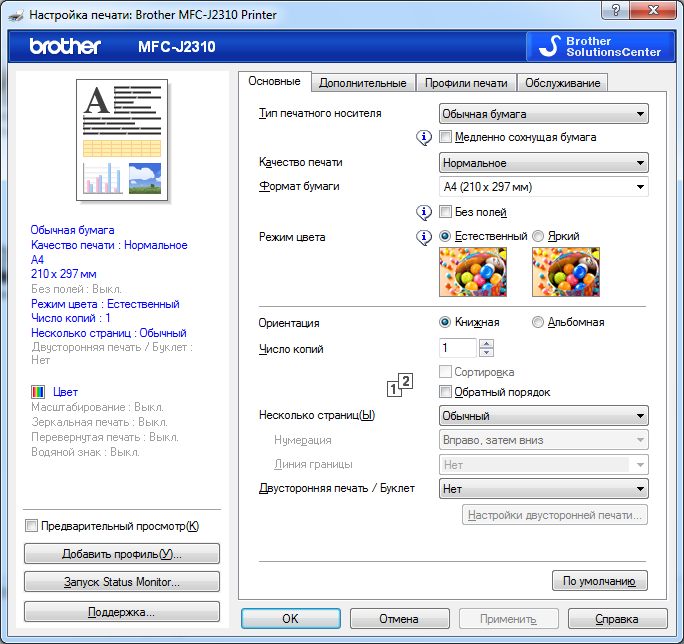Click 'Водяной знак : Выкл.' summary text
Screen dimensions: 684x644
point(85,452)
